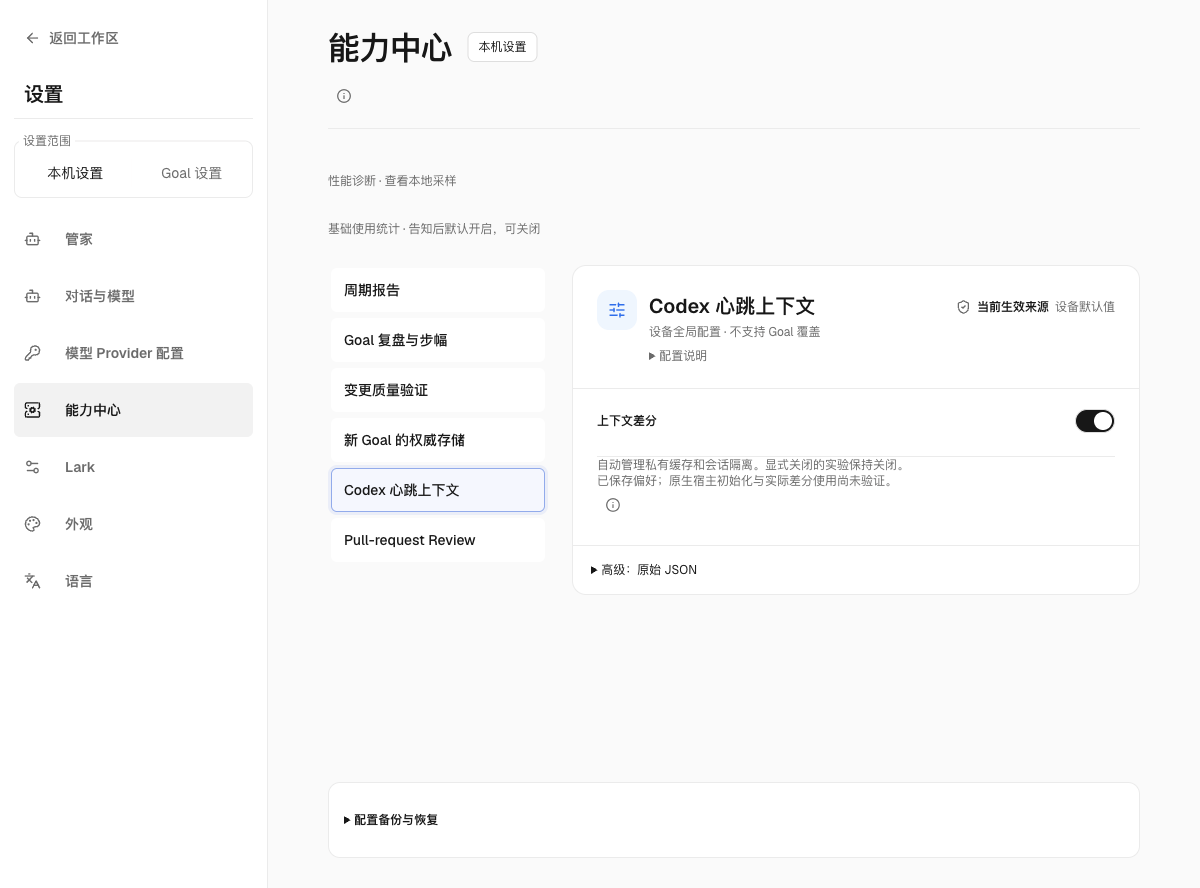Select Pull-request Review item

click(x=438, y=540)
